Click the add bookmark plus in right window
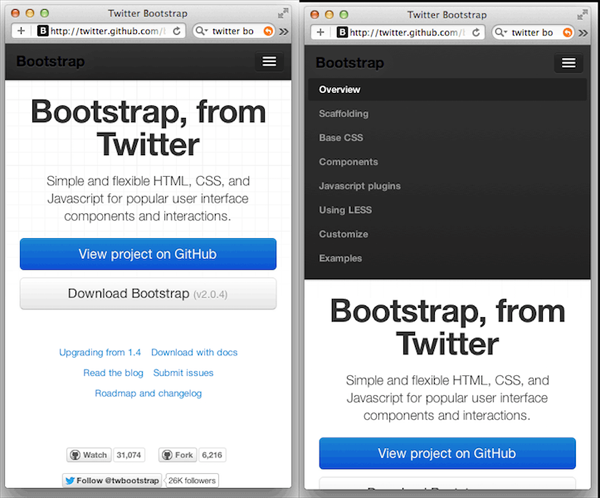 click(320, 33)
